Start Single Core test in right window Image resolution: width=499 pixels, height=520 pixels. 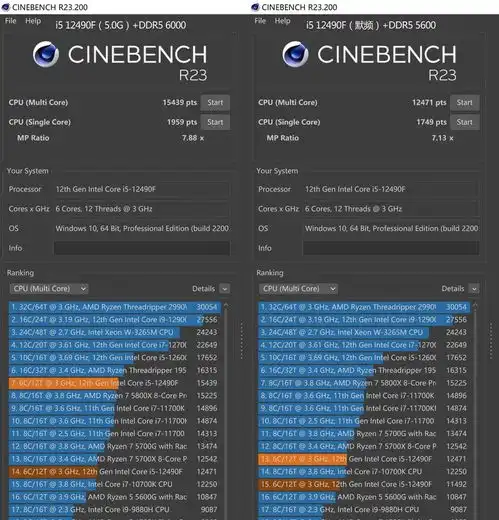tap(465, 122)
